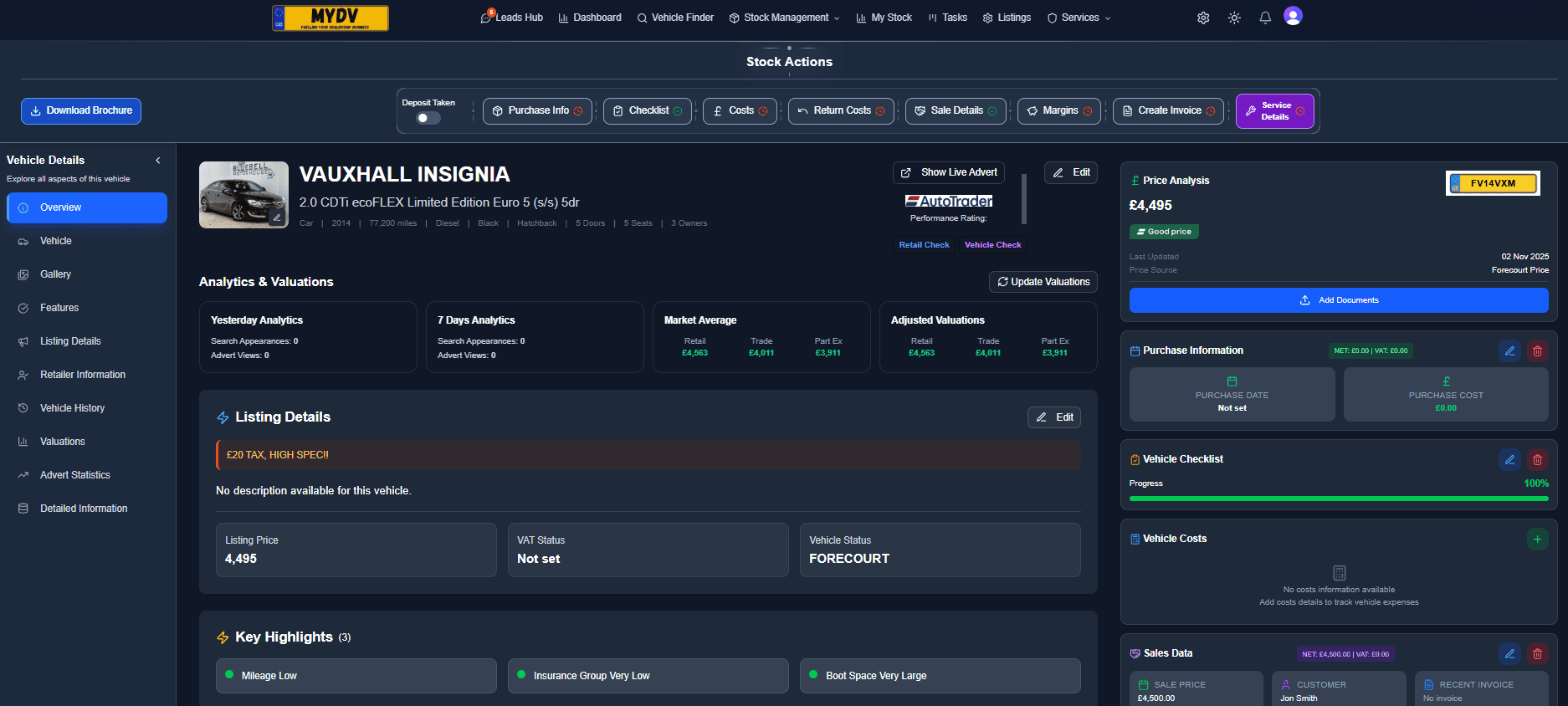This screenshot has height=706, width=1568.
Task: Open Tasks in top navigation
Action: pyautogui.click(x=947, y=18)
